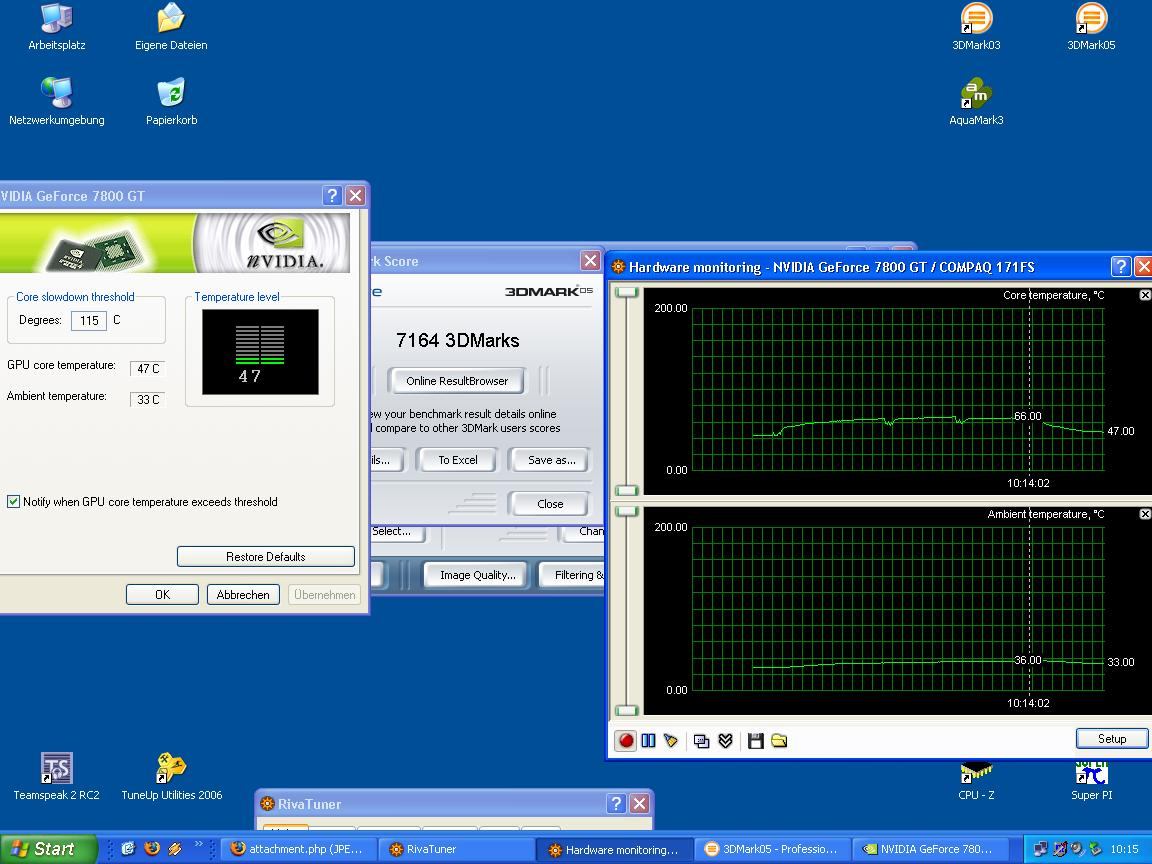1152x864 pixels.
Task: Click the GPU core temperature field 47 C
Action: [148, 369]
